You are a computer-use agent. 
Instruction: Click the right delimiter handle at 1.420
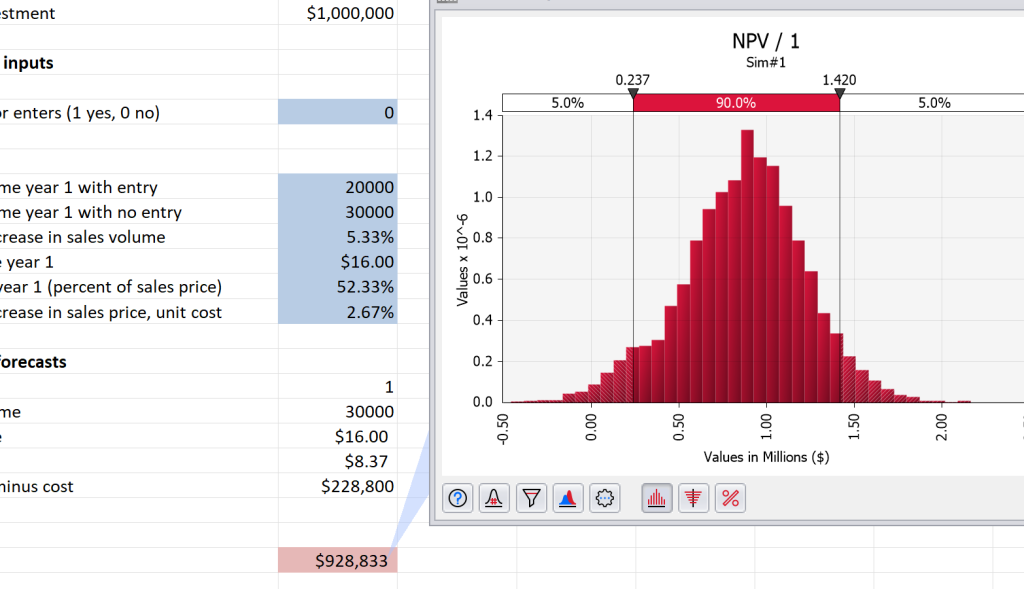(x=839, y=94)
